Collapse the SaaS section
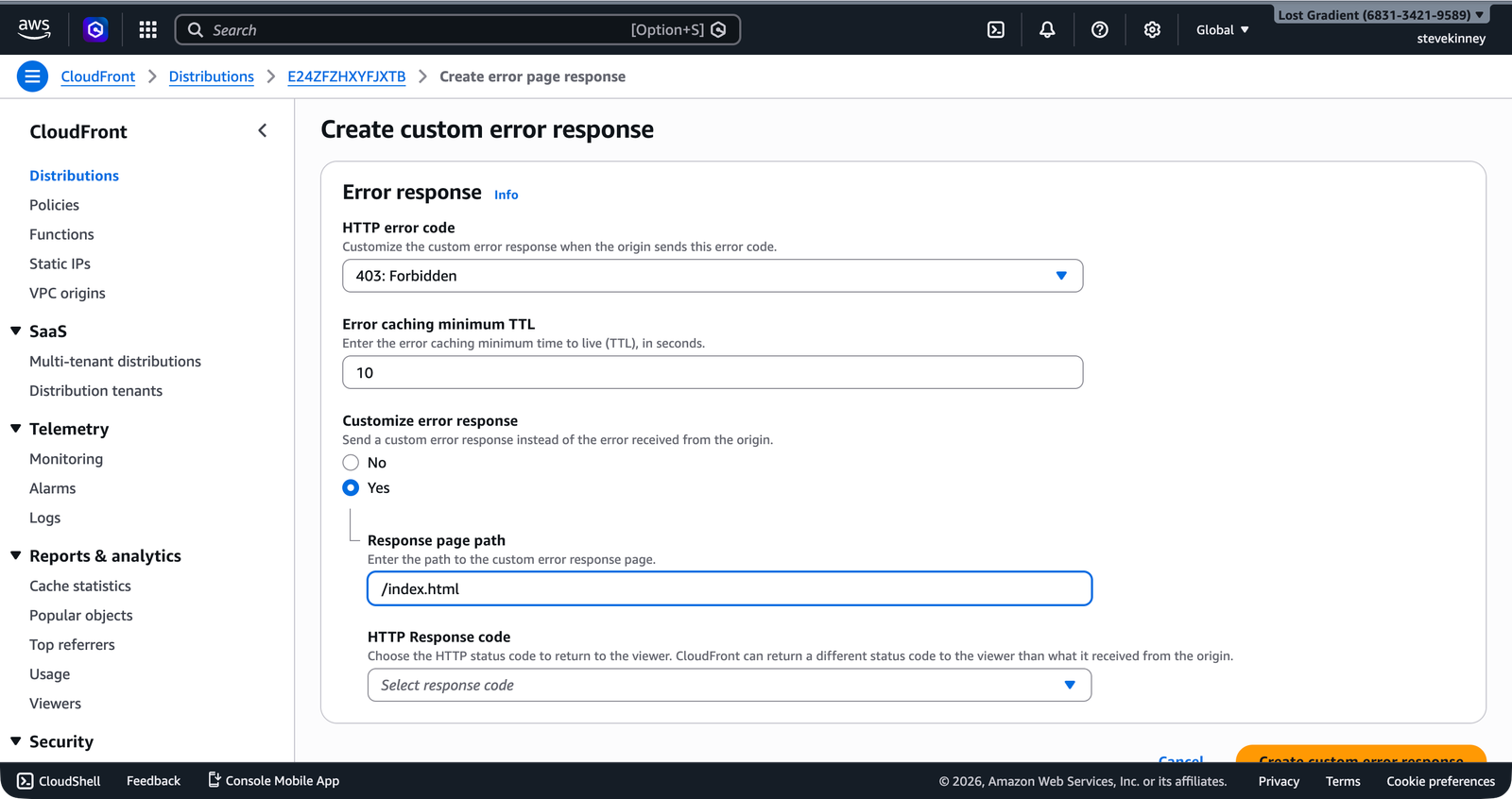 click(16, 331)
